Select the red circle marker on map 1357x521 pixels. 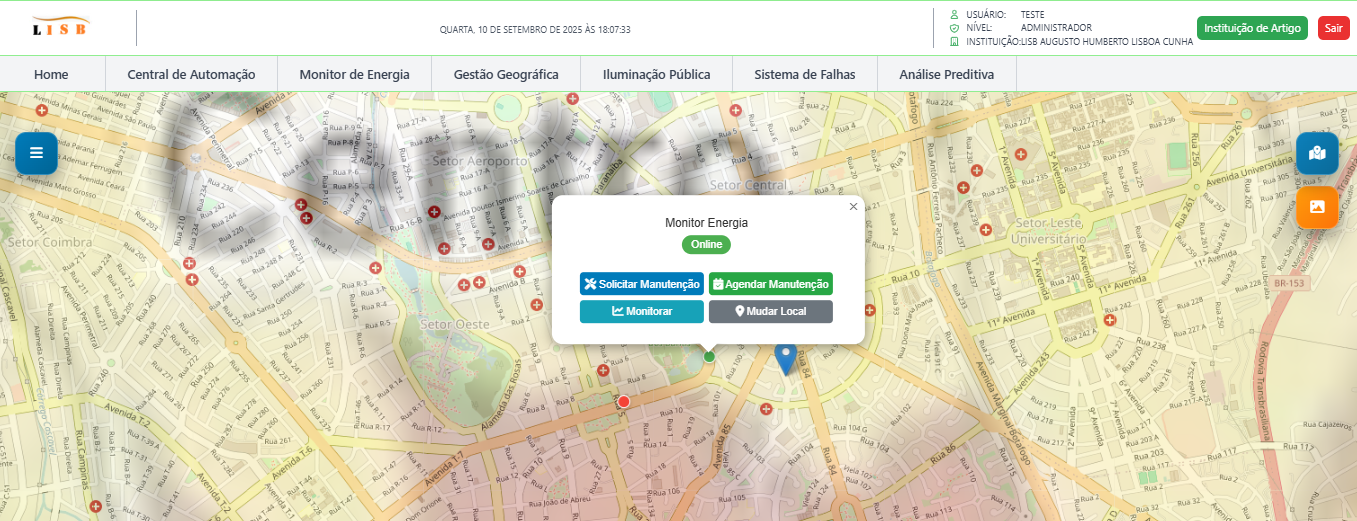624,402
